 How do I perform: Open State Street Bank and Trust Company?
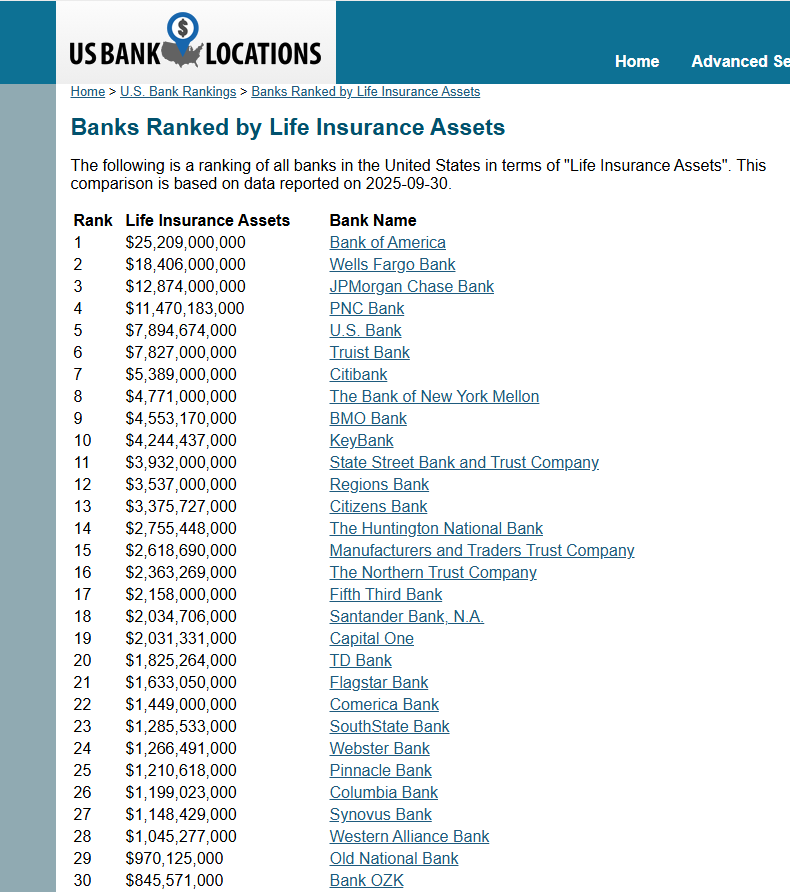tap(464, 462)
